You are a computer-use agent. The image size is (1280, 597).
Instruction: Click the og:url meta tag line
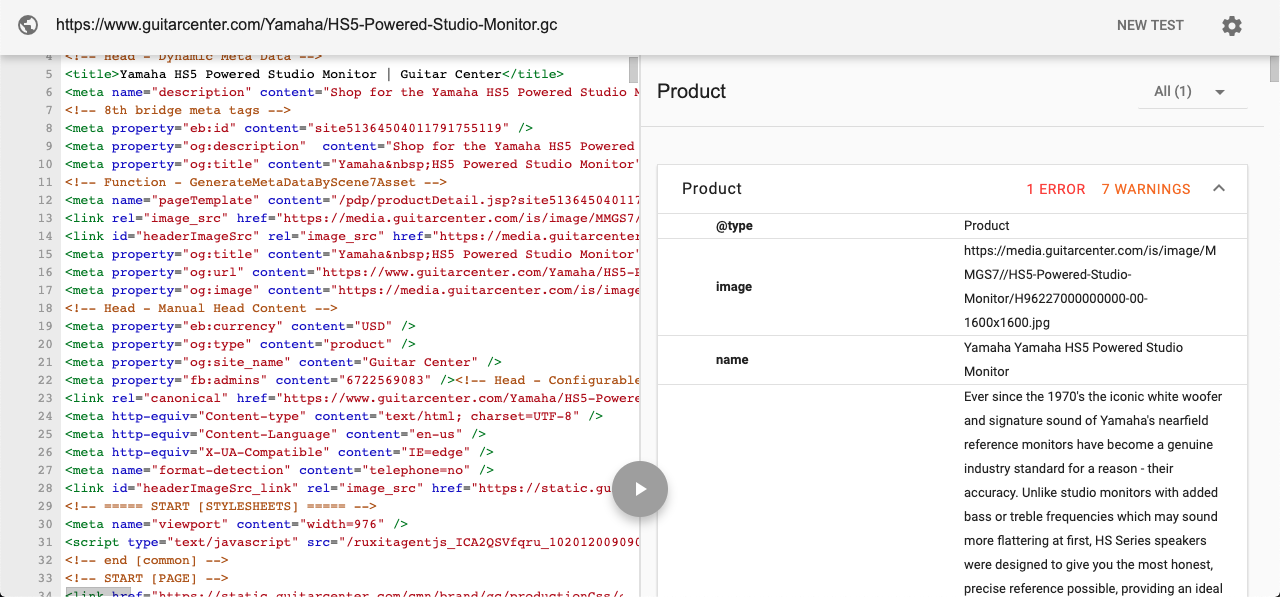tap(350, 272)
